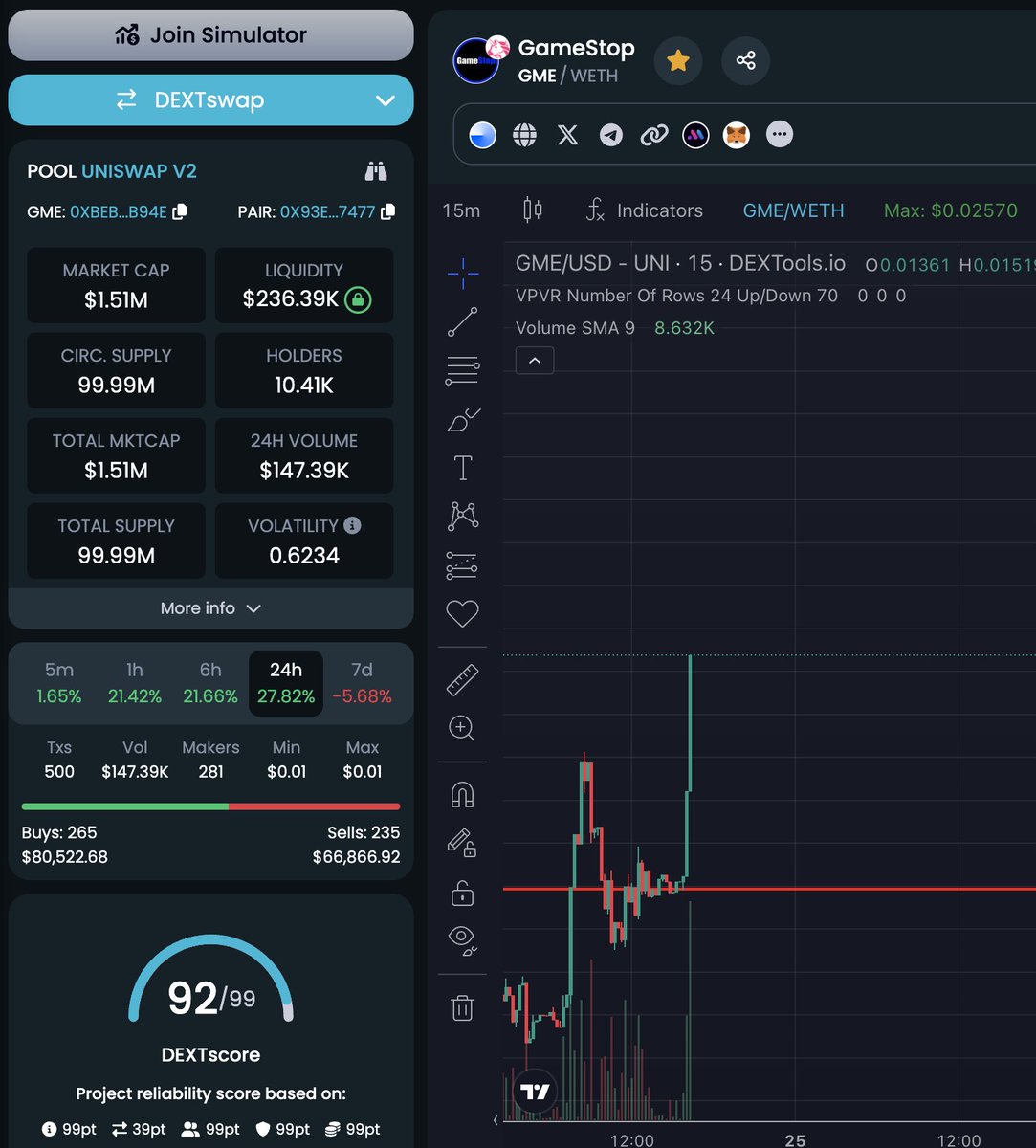This screenshot has height=1148, width=1036.
Task: Click the Volume SMA 9 indicator label
Action: [575, 328]
